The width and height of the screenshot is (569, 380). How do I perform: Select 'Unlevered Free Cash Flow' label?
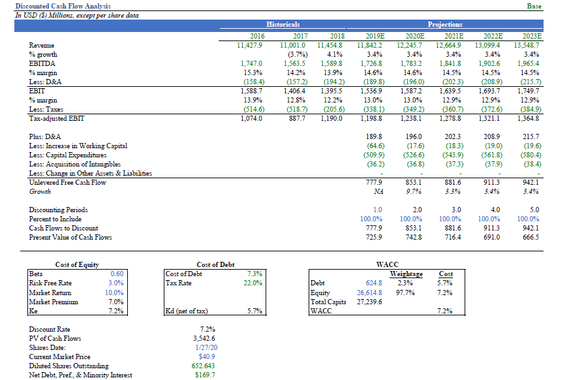(x=67, y=182)
